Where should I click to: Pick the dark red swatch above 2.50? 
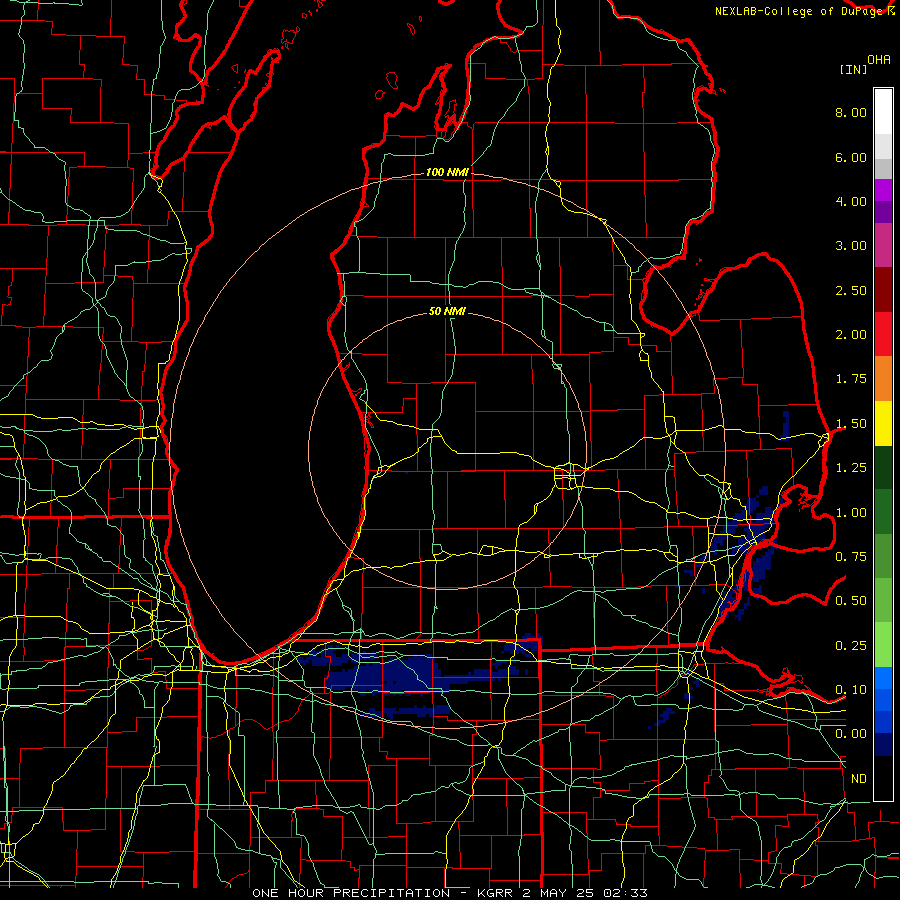[883, 290]
